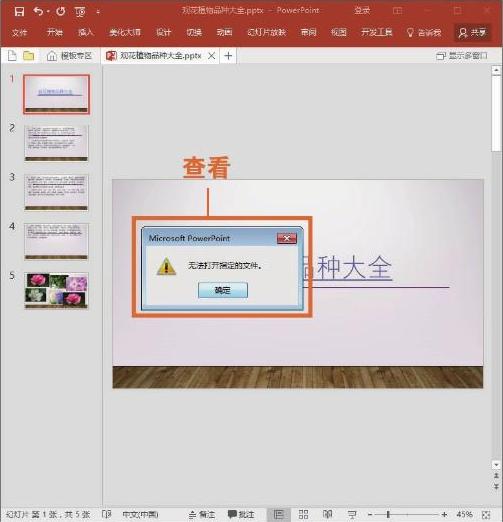Open the 开发工具 ribbon tab
The width and height of the screenshot is (503, 522).
(x=377, y=32)
